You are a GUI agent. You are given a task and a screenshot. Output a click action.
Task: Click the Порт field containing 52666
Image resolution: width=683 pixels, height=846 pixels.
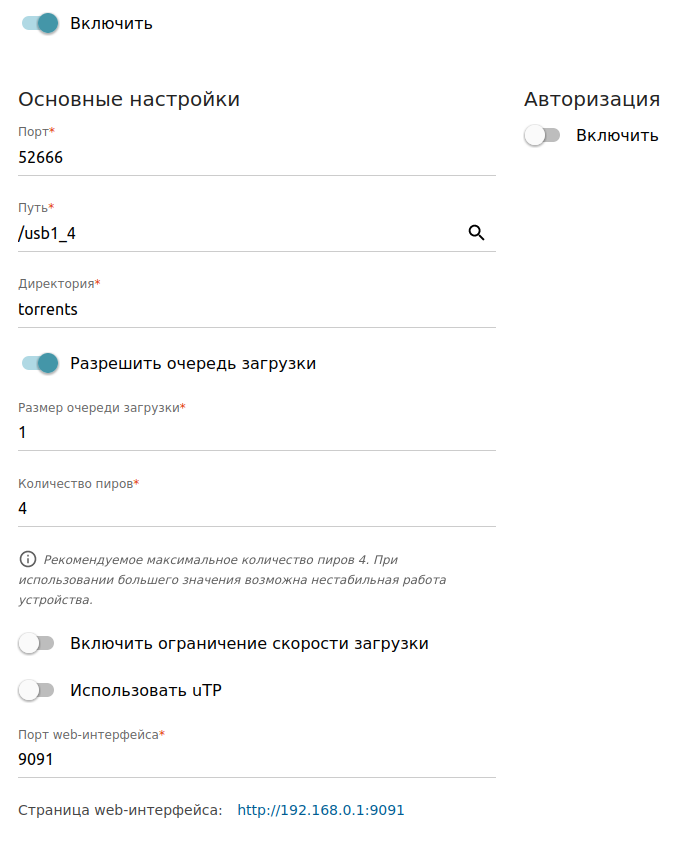pyautogui.click(x=257, y=157)
